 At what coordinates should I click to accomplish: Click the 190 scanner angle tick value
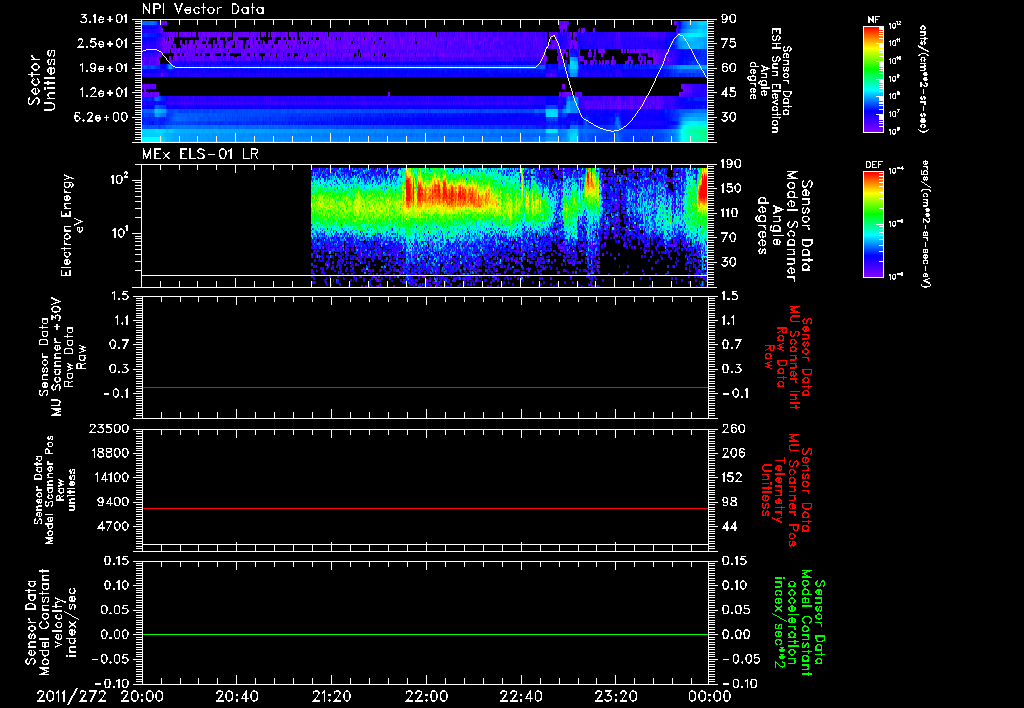pyautogui.click(x=732, y=163)
